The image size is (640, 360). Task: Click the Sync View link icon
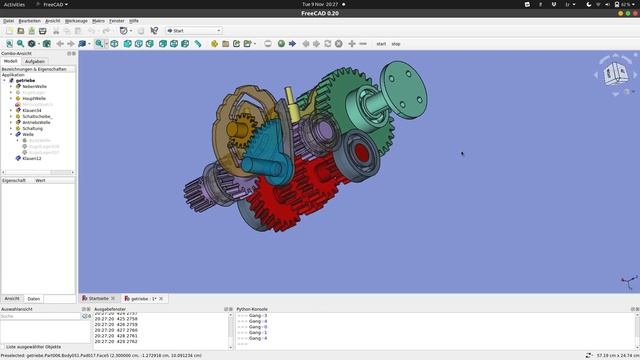coord(82,44)
